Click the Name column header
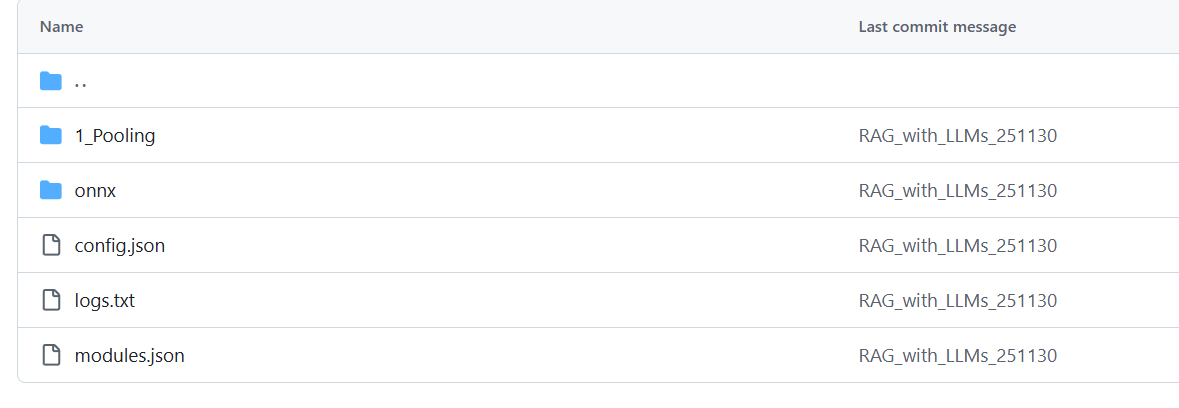Viewport: 1179px width, 408px height. pyautogui.click(x=62, y=27)
